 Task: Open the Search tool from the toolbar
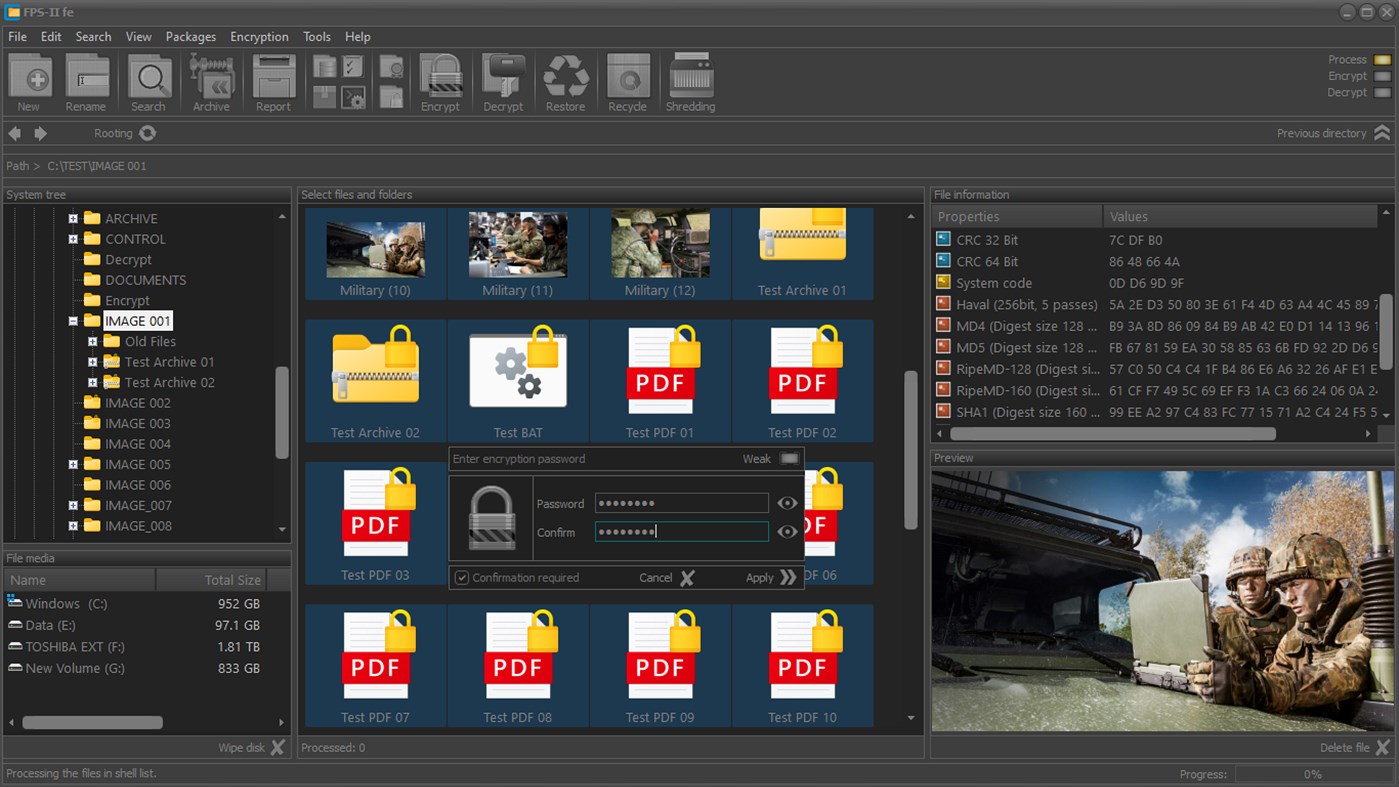(x=148, y=80)
